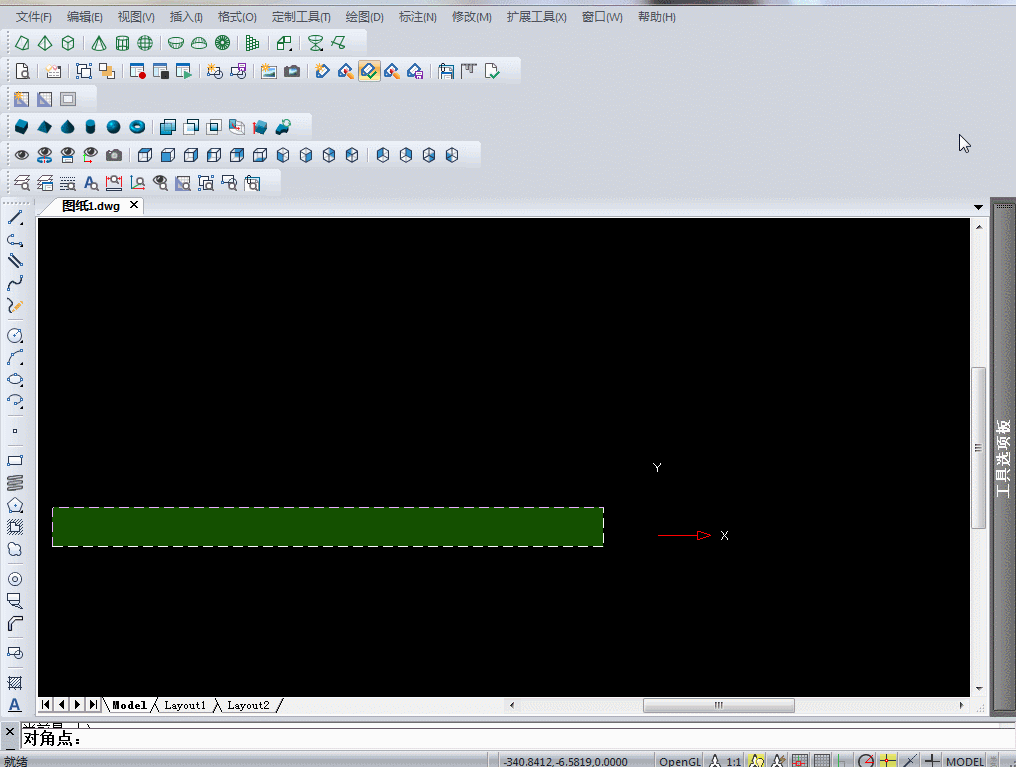Click the wireframe Cone surface icon
The image size is (1016, 767).
pos(98,43)
